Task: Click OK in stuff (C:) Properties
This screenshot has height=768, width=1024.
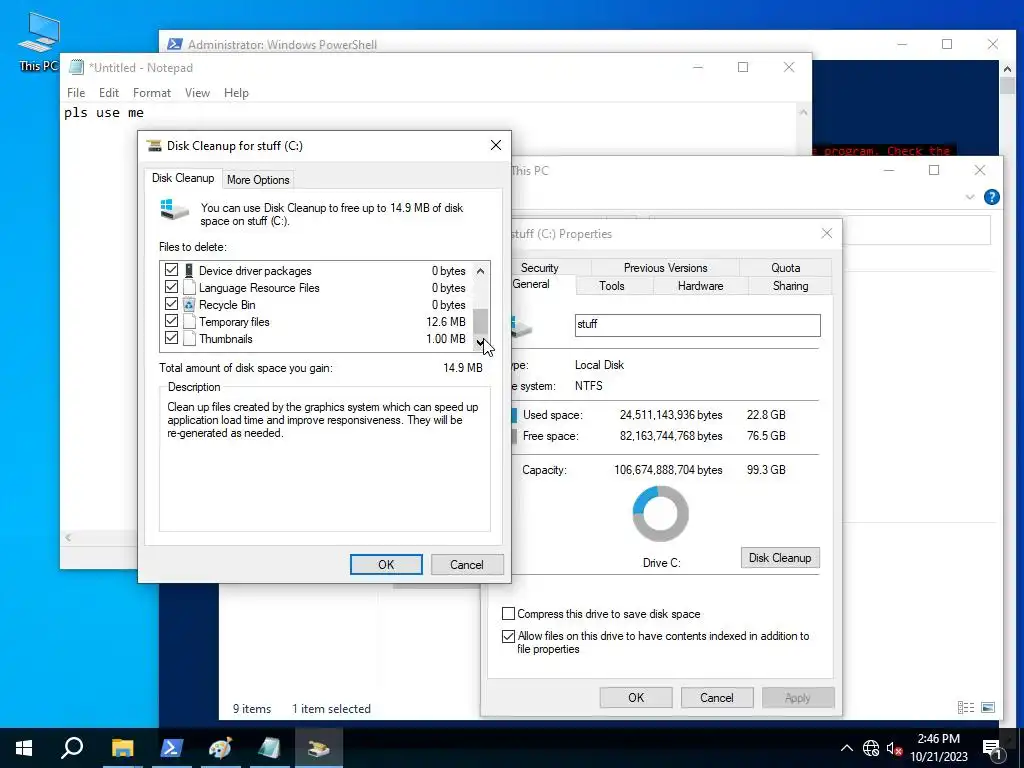Action: 636,697
